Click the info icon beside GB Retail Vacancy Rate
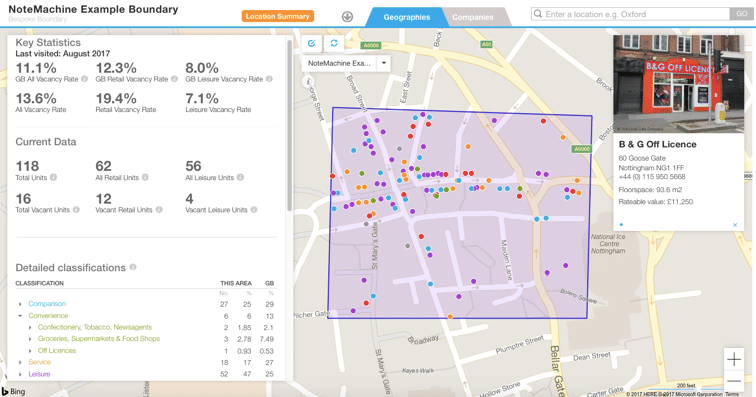The height and width of the screenshot is (397, 756). coord(174,79)
